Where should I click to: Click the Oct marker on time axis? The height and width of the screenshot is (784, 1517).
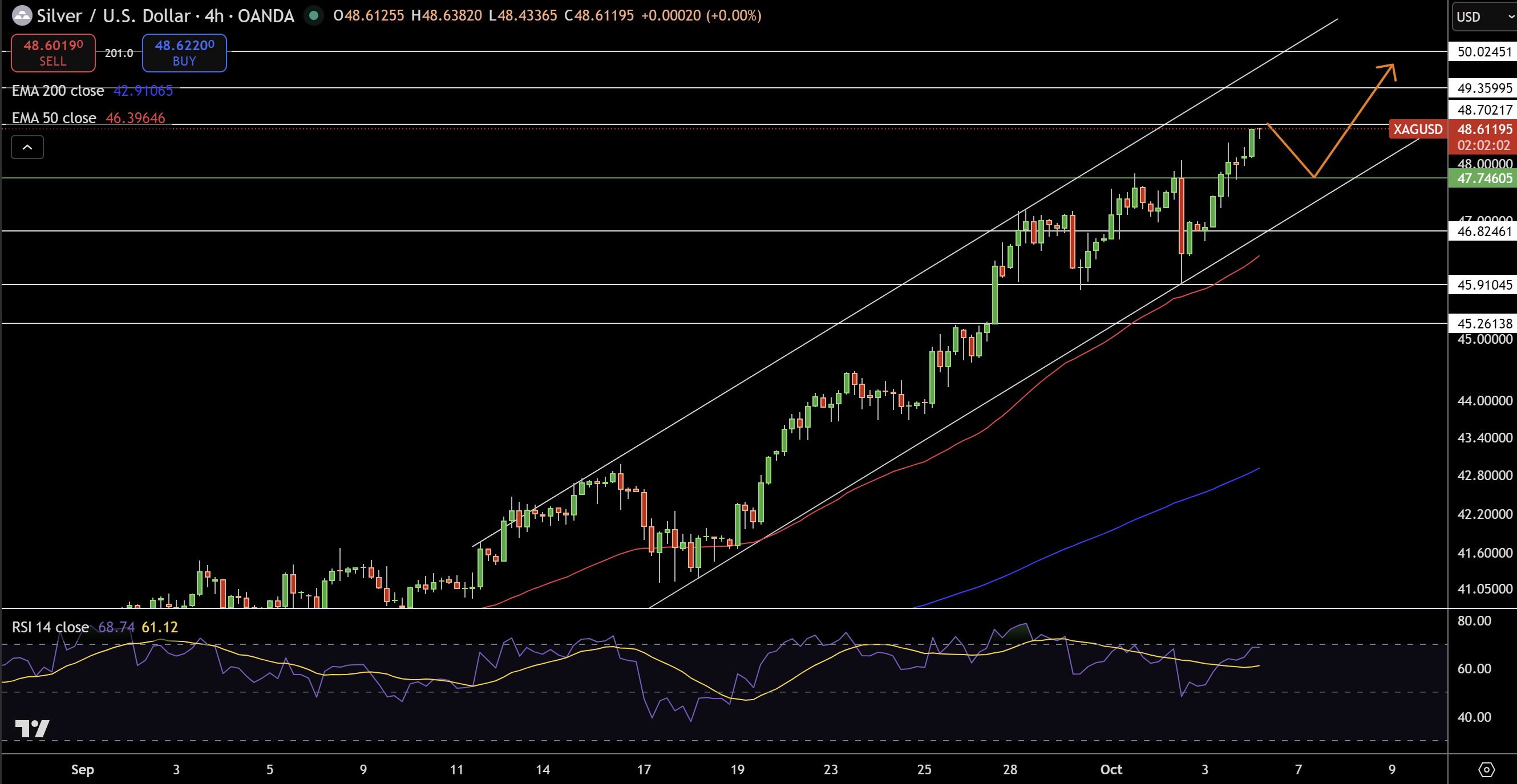pos(1111,769)
